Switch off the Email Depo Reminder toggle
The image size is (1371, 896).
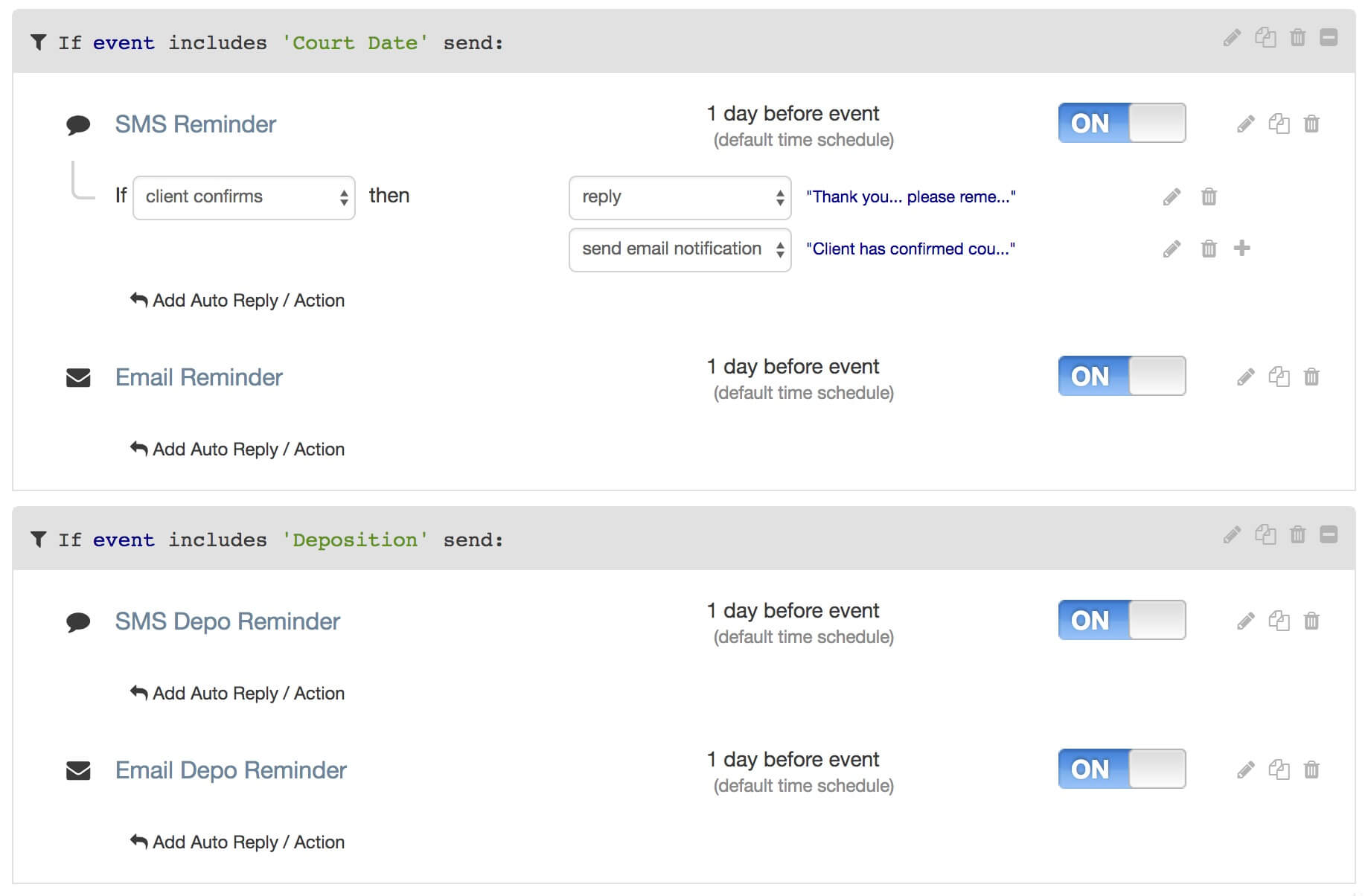click(x=1122, y=769)
